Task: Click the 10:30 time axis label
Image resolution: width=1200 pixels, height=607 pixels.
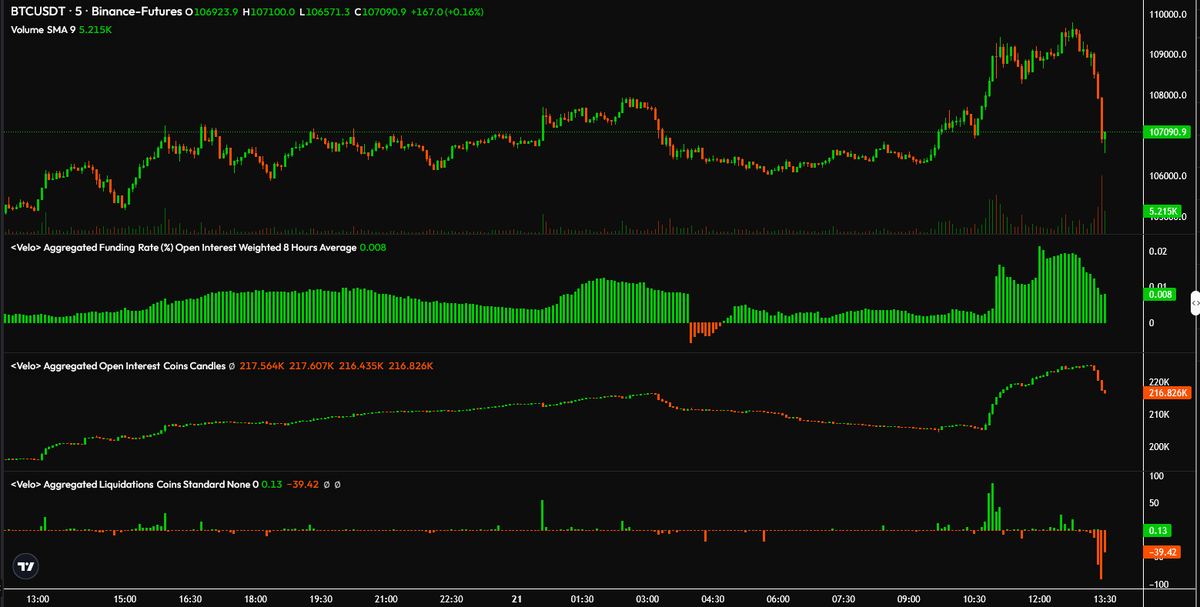Action: pyautogui.click(x=974, y=598)
